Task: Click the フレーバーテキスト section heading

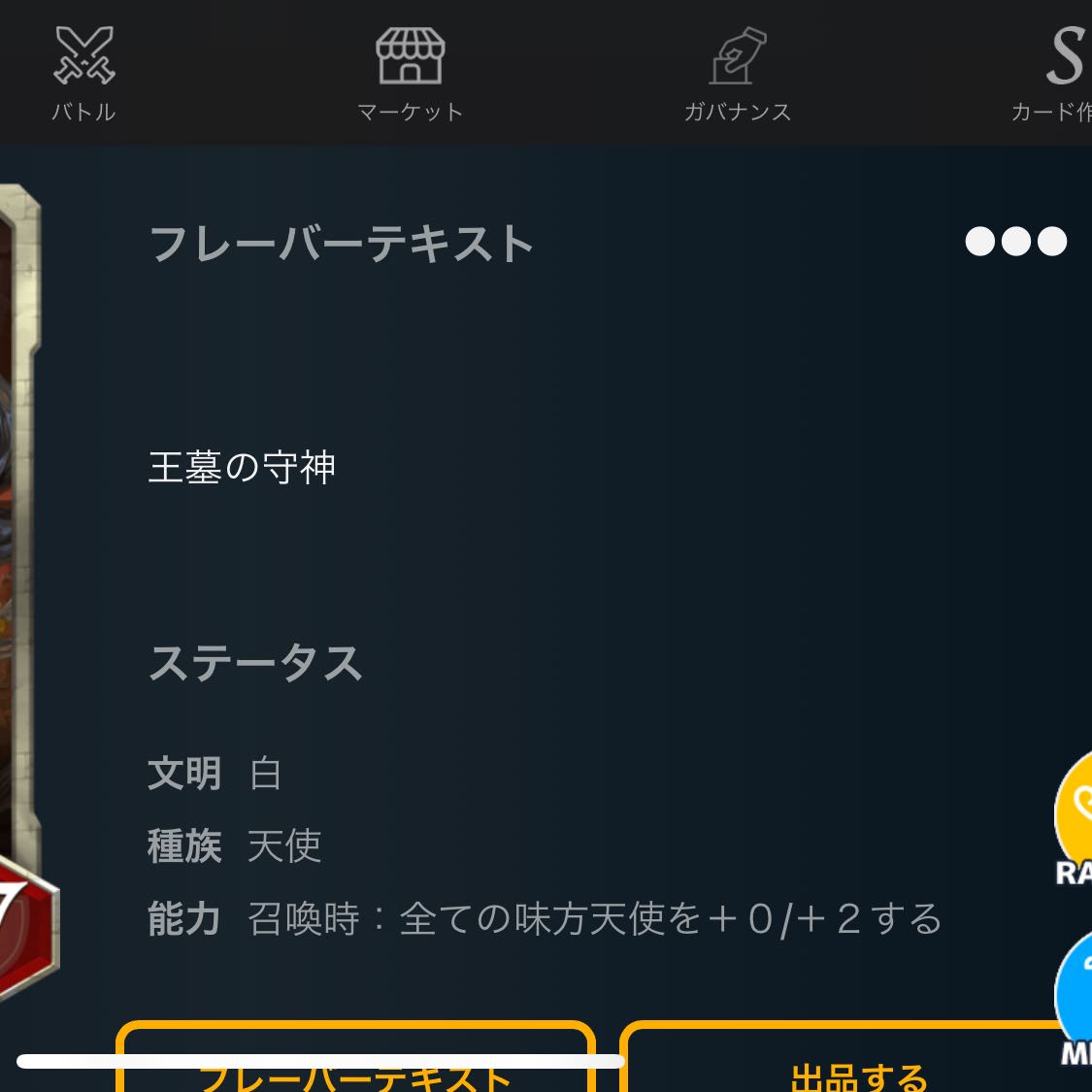Action: pos(342,244)
